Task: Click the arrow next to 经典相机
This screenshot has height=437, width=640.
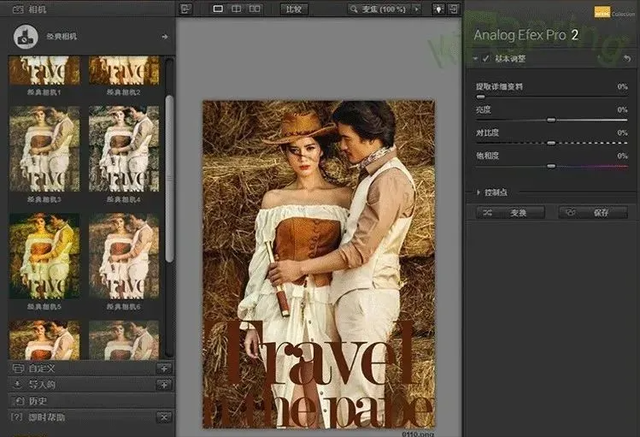Action: point(164,37)
